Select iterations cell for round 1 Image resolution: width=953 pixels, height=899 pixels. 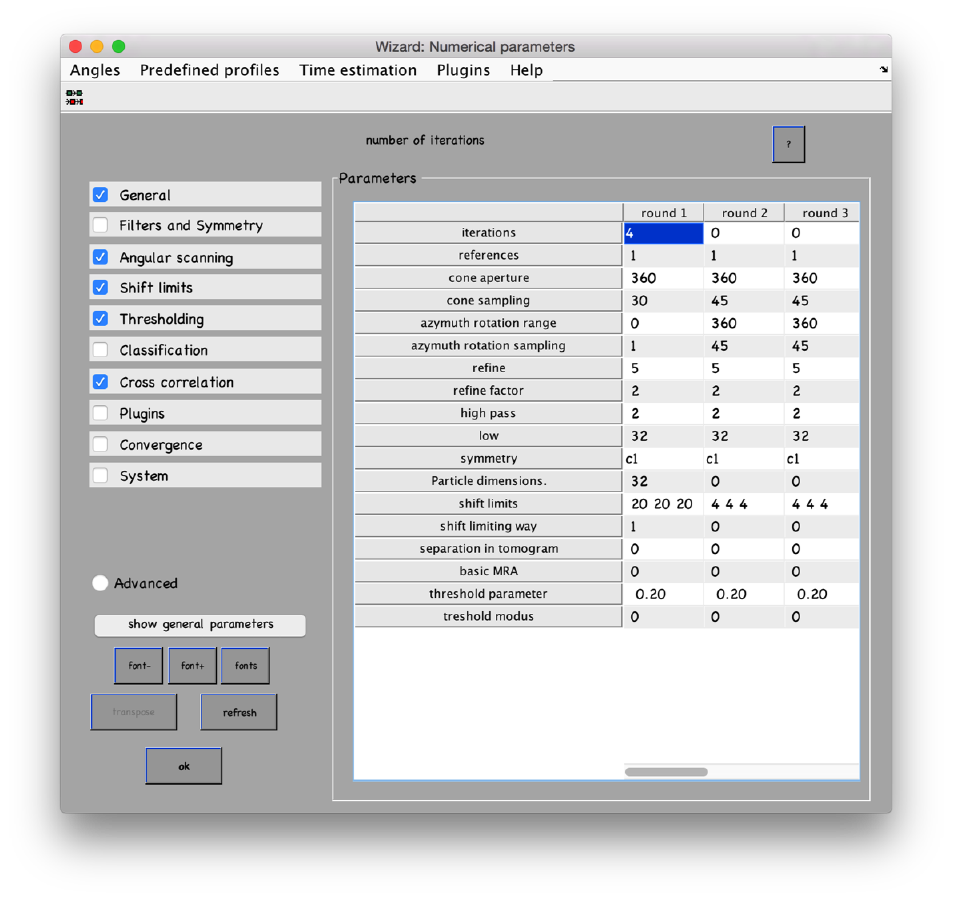663,233
